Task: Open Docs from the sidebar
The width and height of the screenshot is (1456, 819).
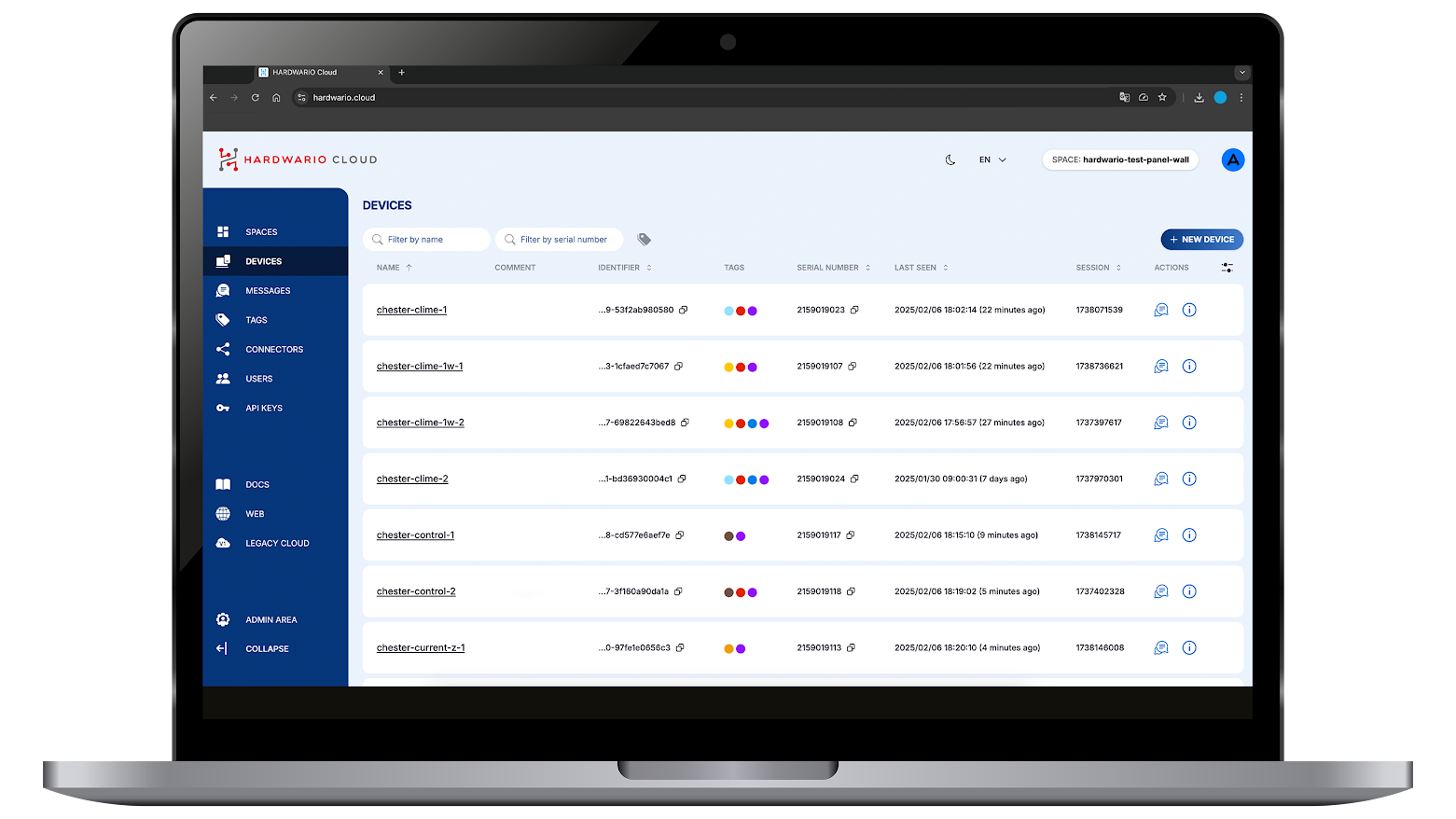Action: [x=275, y=484]
